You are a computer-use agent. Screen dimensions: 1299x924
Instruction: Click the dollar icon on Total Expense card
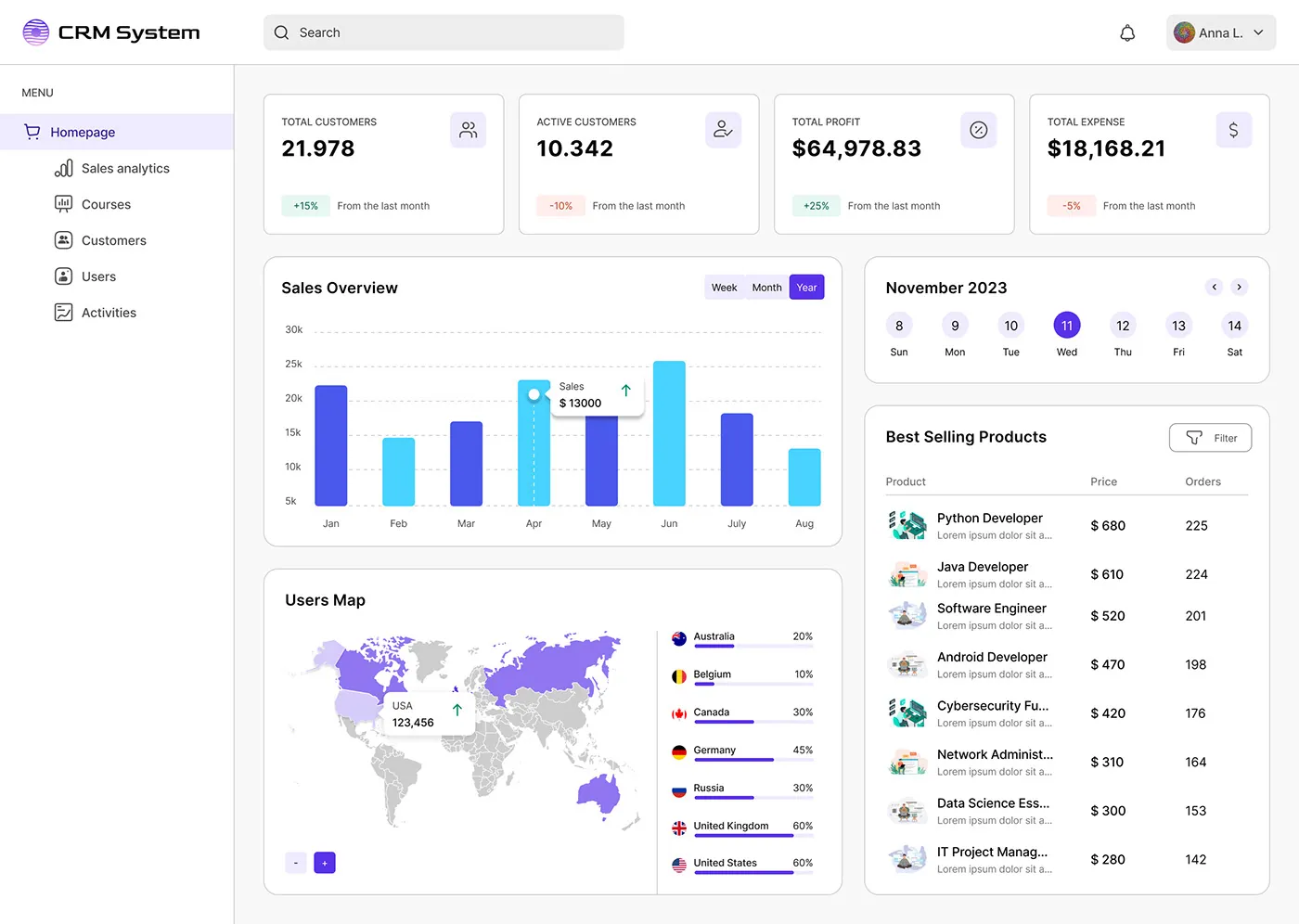coord(1234,130)
